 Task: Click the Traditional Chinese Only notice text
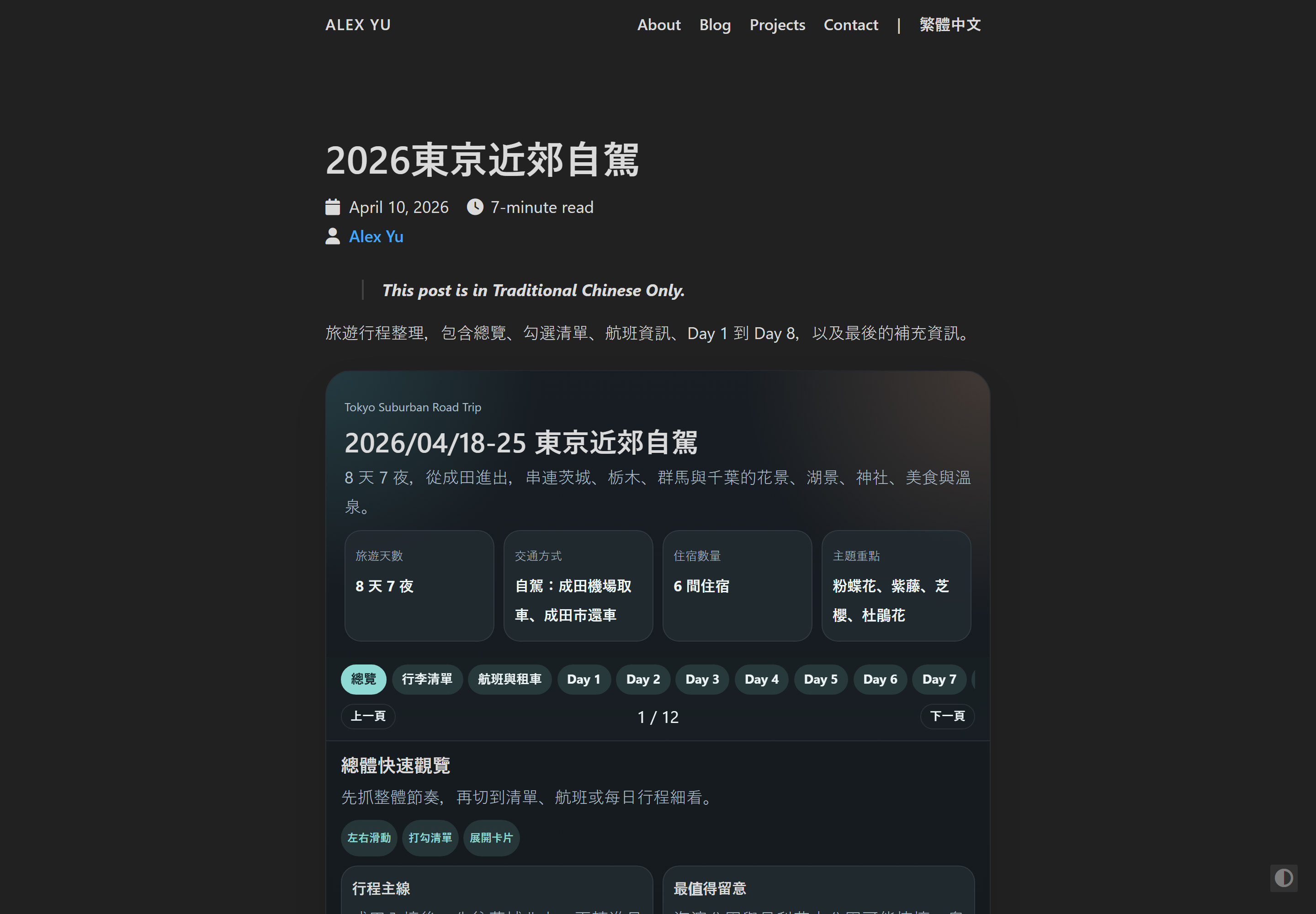[533, 290]
